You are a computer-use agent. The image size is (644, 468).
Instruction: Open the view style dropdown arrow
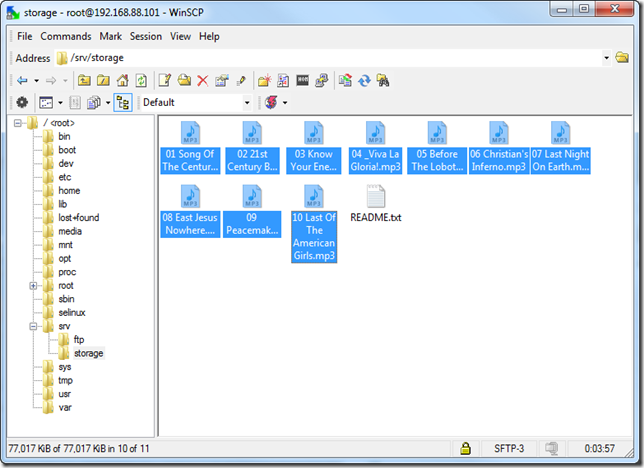[60, 102]
